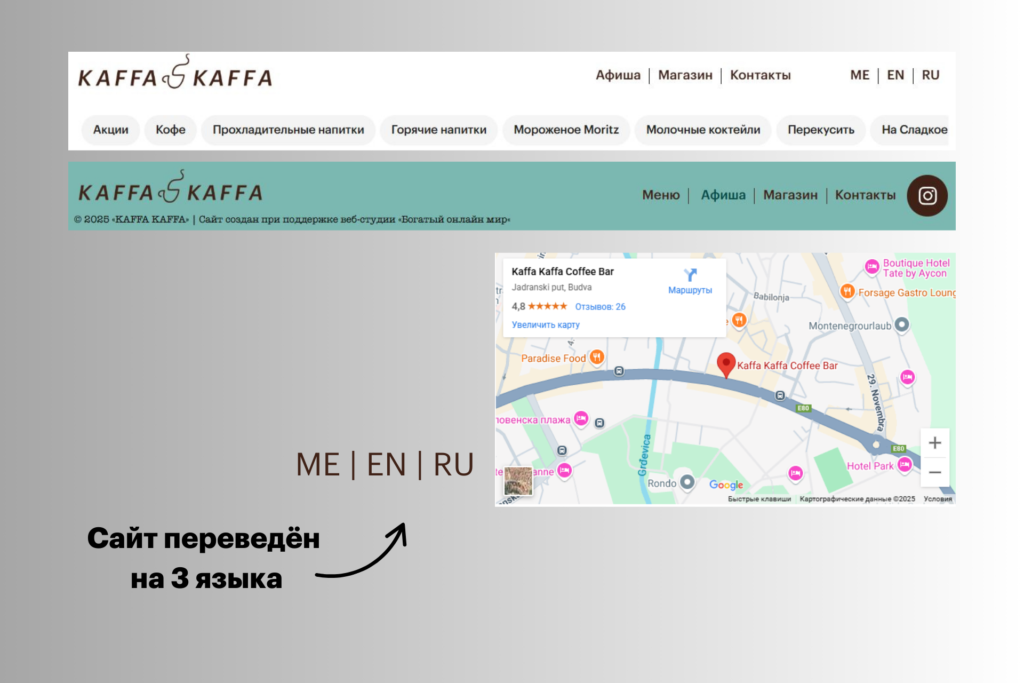The width and height of the screenshot is (1024, 683).
Task: Select the Перекусить category pill
Action: (x=821, y=129)
